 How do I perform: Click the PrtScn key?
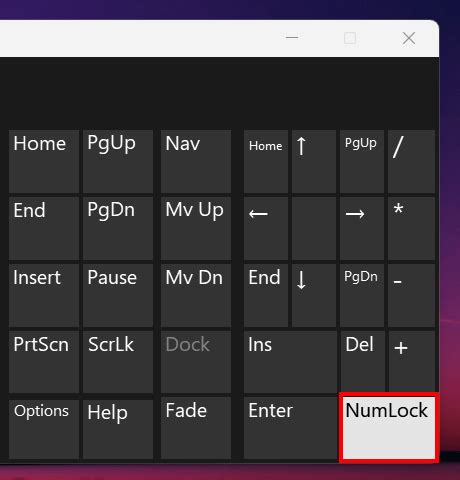tap(44, 362)
